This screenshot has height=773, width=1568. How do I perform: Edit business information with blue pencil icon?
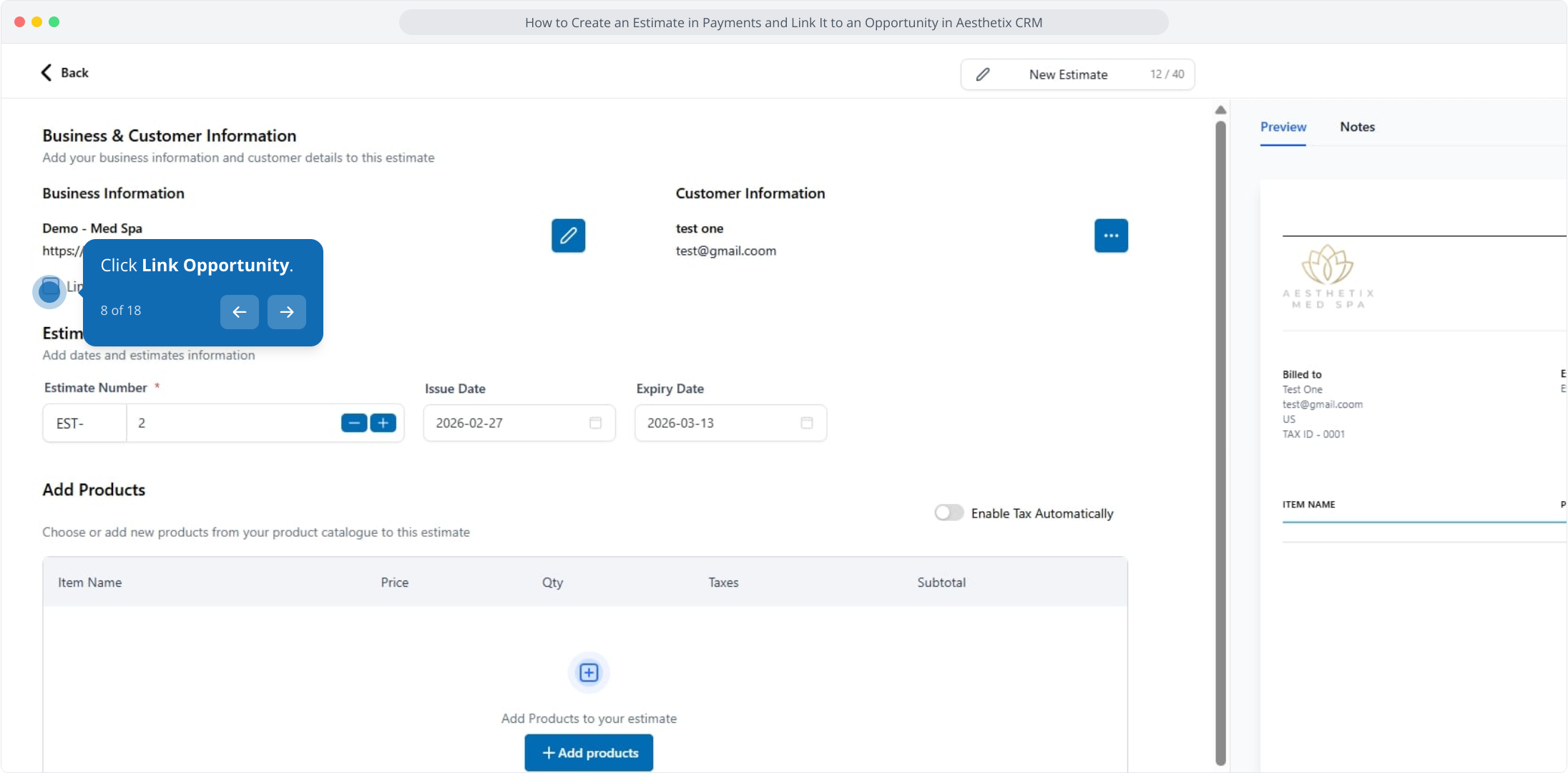point(568,235)
